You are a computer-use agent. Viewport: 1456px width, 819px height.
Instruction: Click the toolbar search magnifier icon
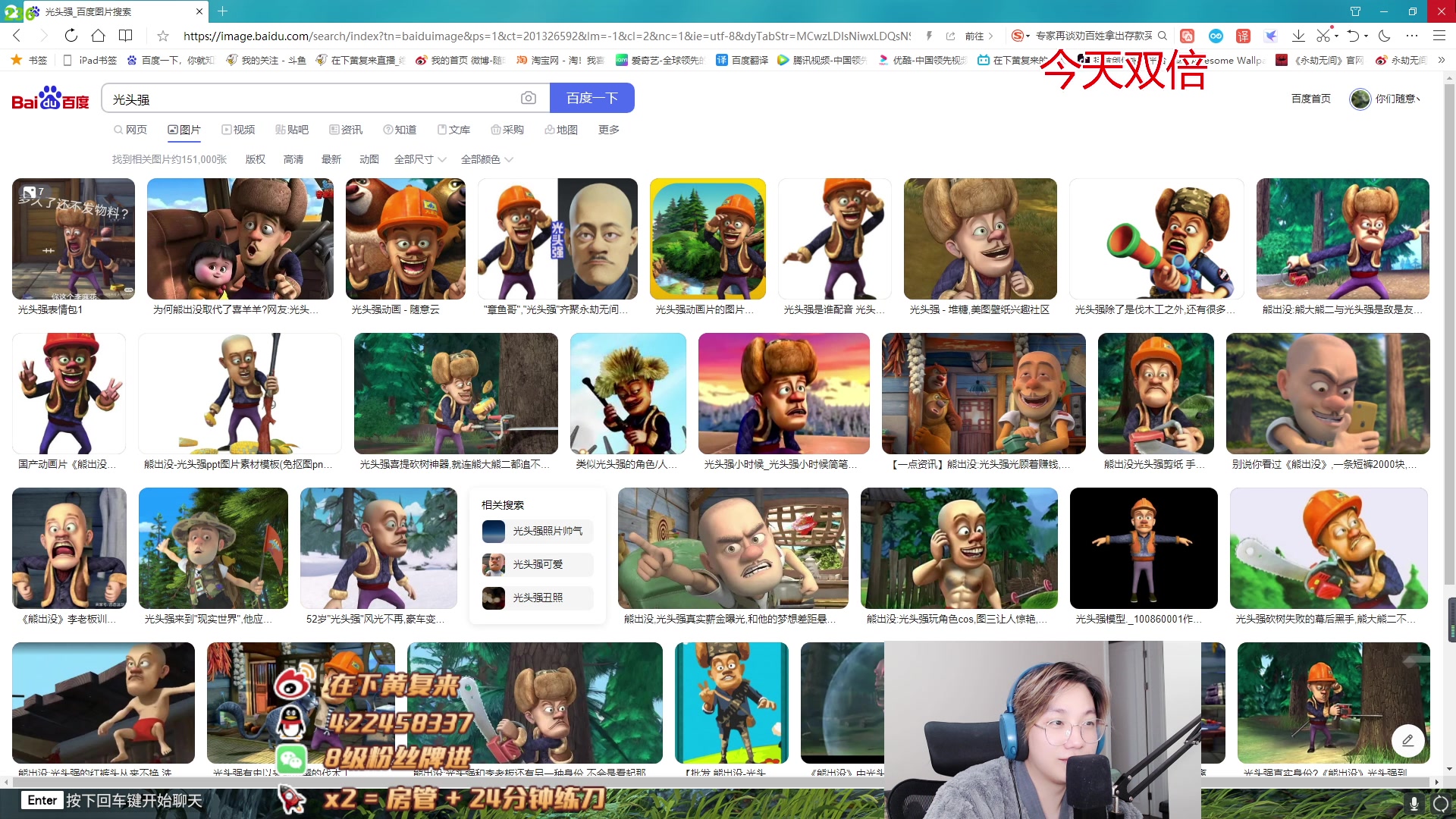[x=1162, y=36]
